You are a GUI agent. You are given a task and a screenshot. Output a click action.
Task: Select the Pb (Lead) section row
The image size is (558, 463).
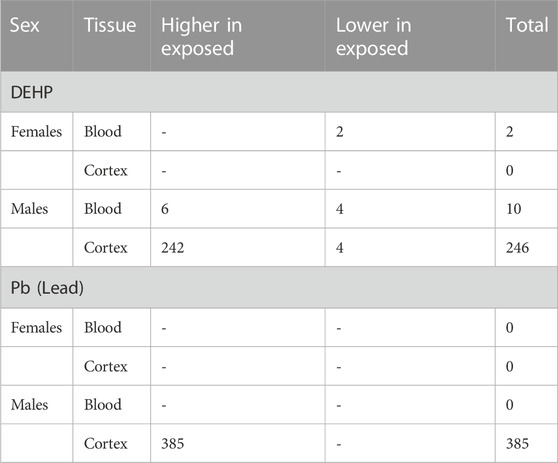tap(279, 288)
